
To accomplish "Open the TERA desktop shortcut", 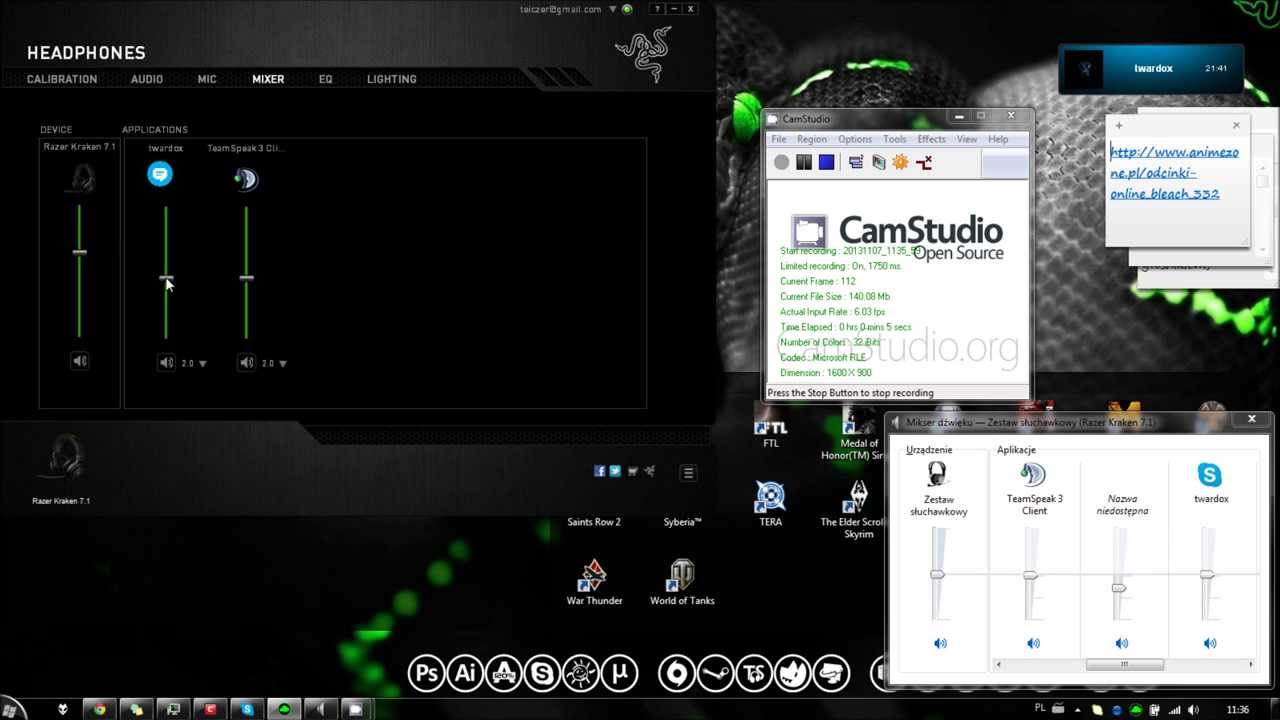I will point(770,504).
